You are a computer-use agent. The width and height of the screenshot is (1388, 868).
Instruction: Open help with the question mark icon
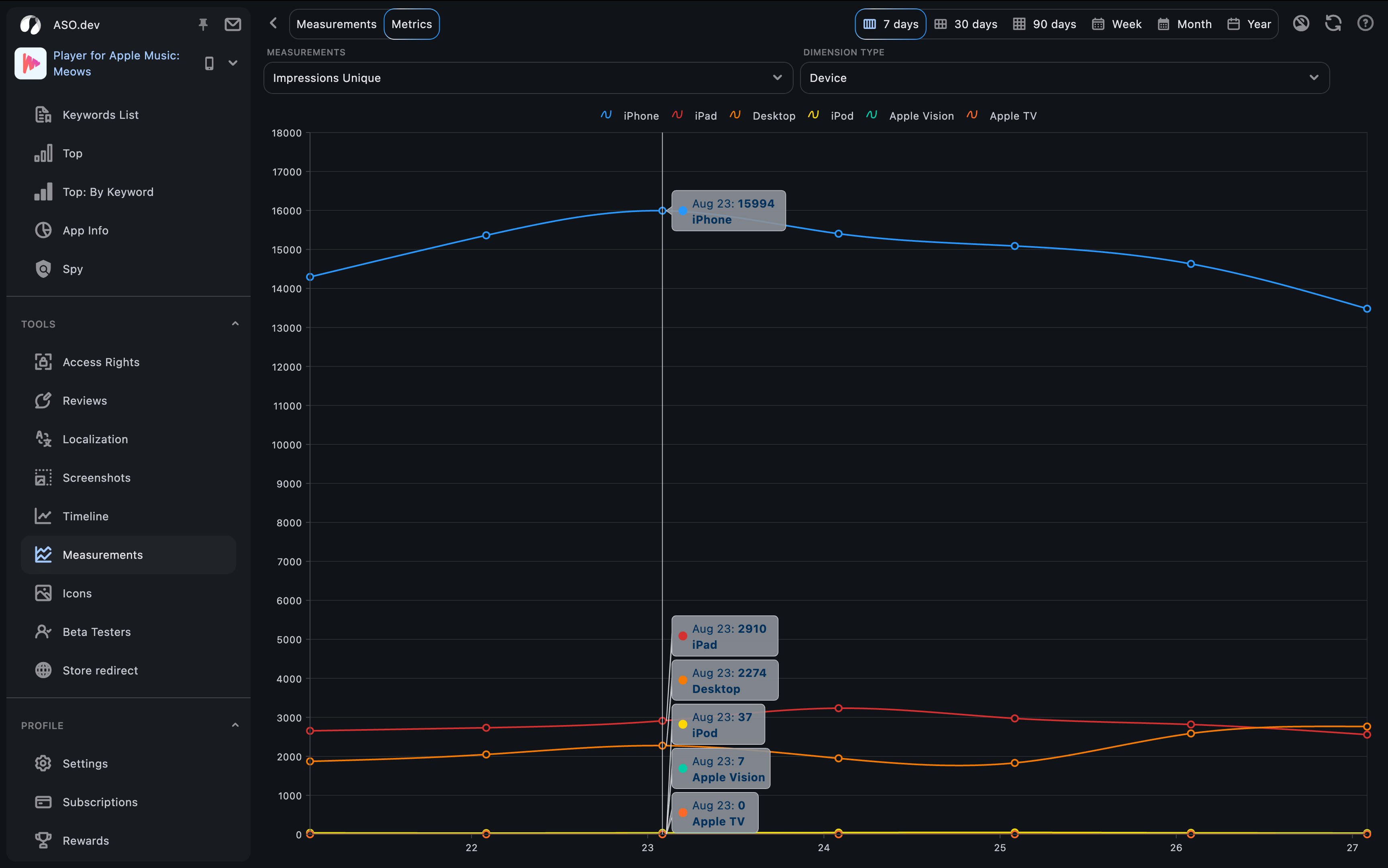click(1365, 23)
